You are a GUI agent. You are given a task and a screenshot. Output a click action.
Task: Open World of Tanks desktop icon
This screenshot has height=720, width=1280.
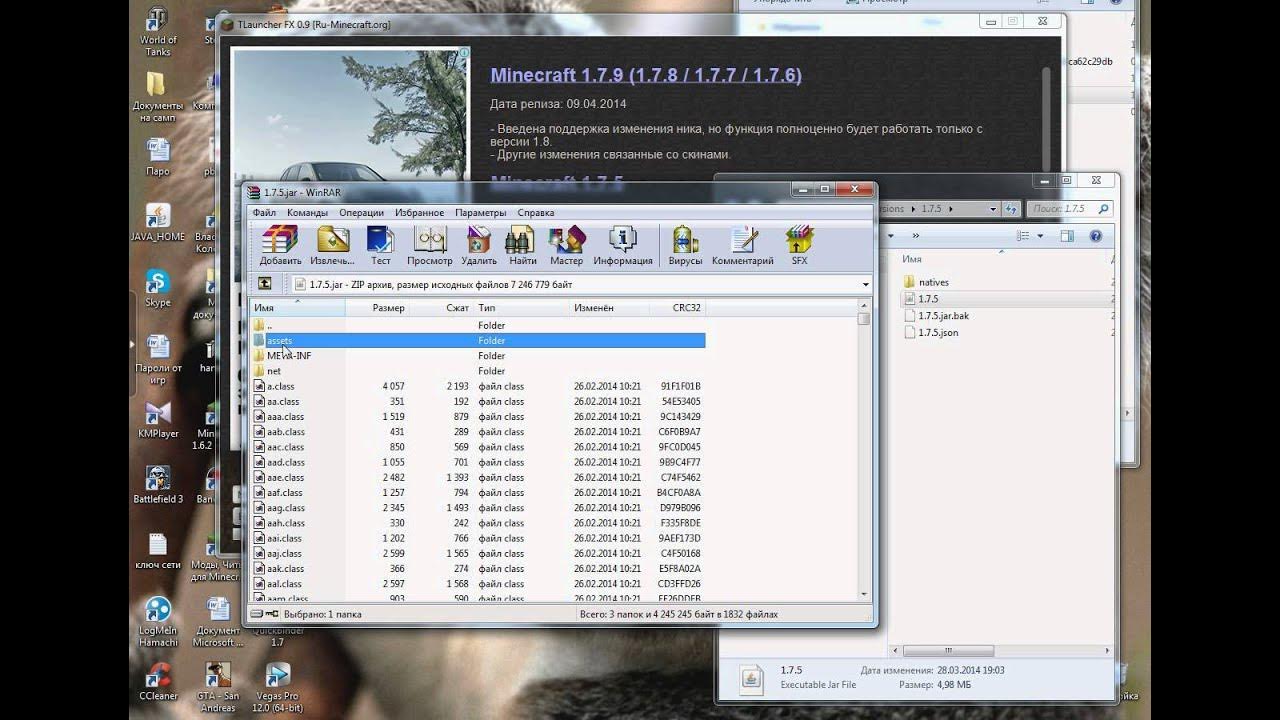click(158, 31)
